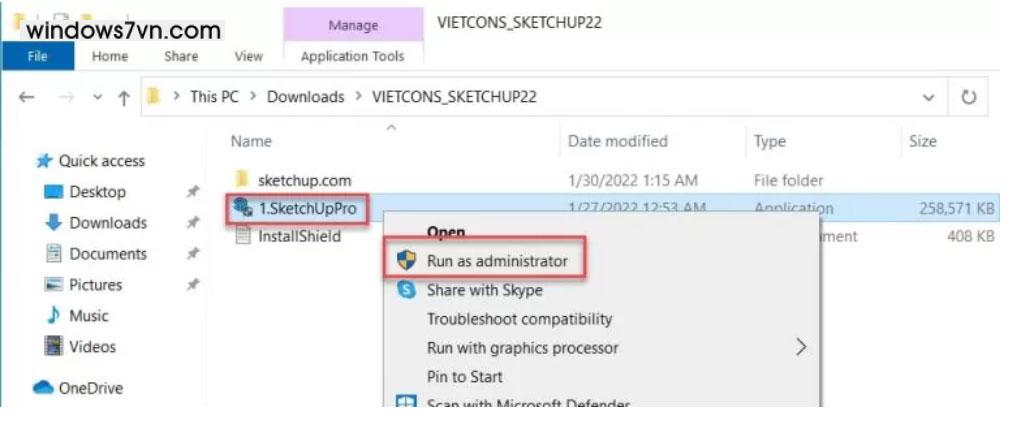The image size is (1029, 423).
Task: Open the File ribbon tab
Action: pyautogui.click(x=37, y=57)
